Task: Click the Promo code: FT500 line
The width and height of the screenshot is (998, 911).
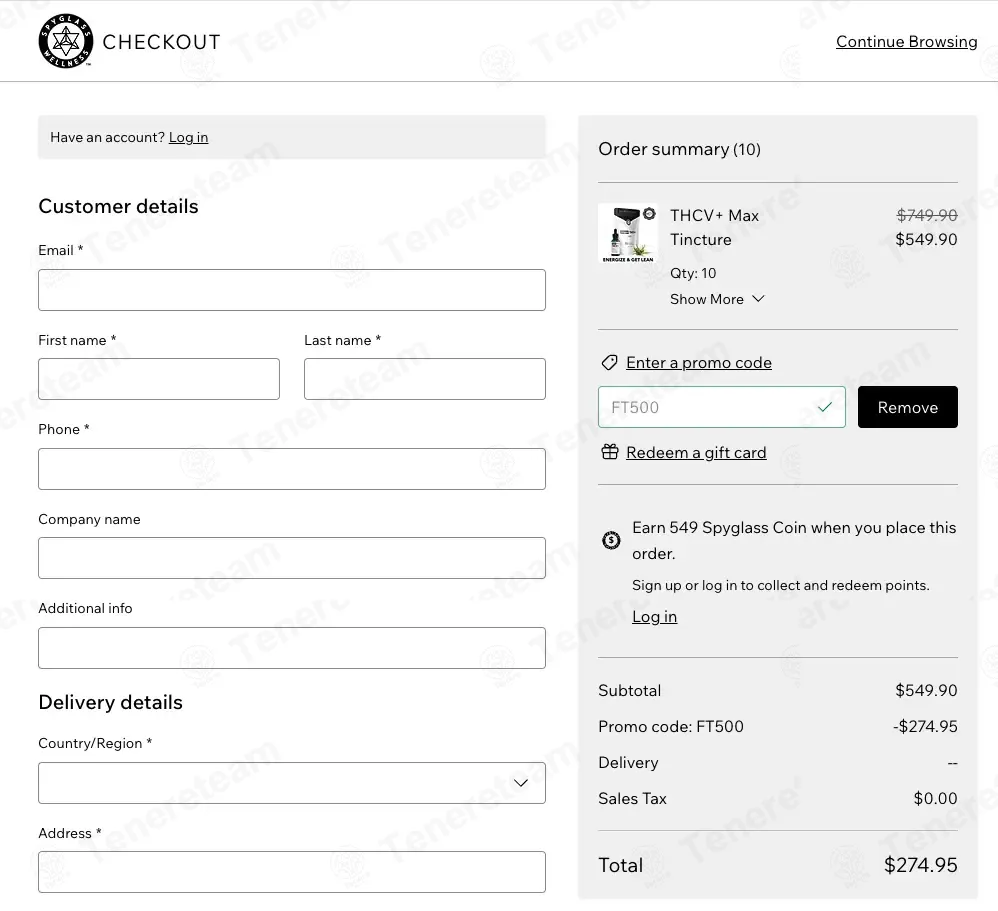Action: pos(671,726)
